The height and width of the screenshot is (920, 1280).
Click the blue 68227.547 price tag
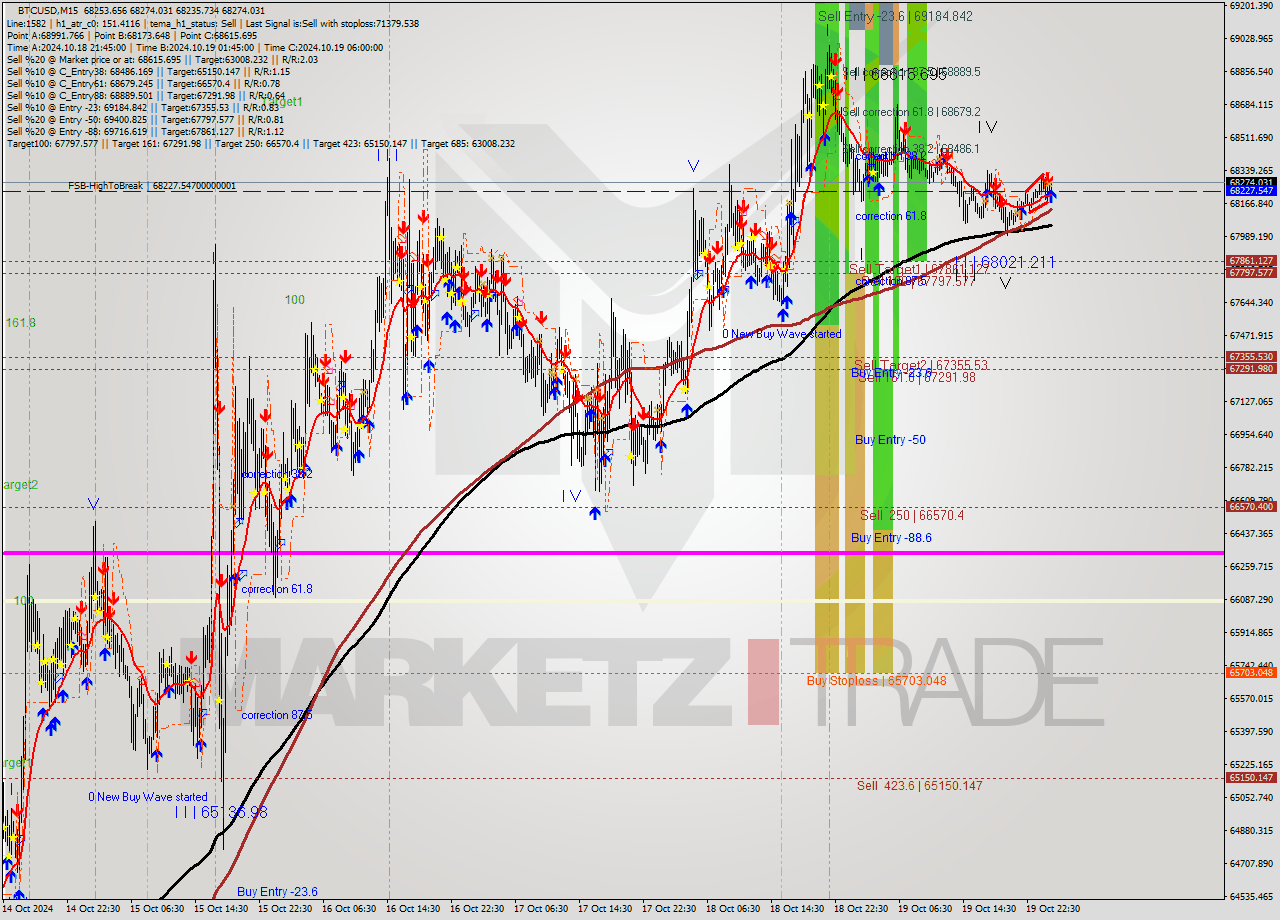pyautogui.click(x=1251, y=190)
